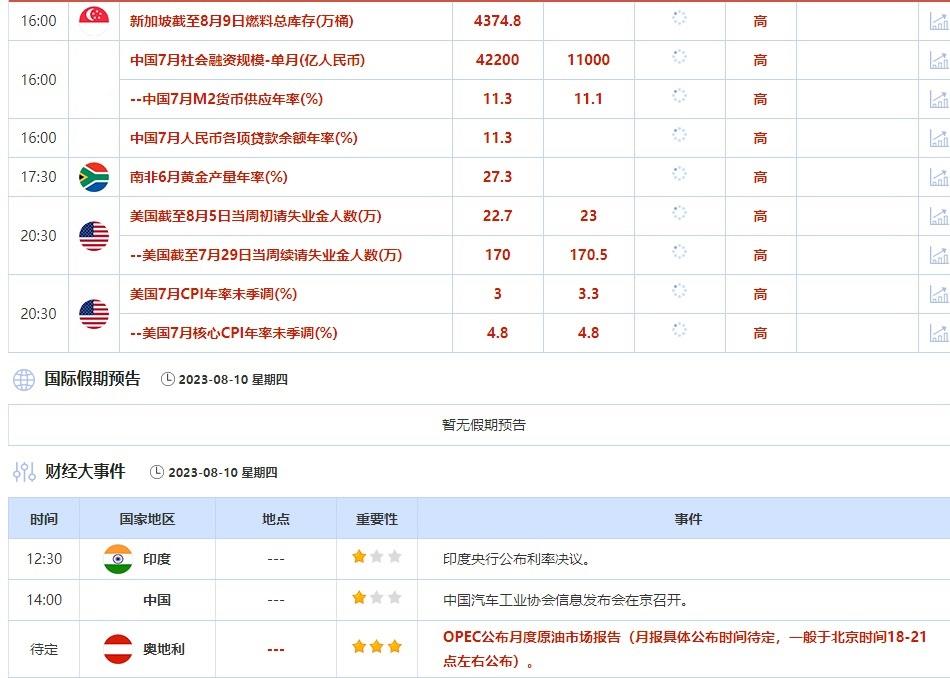
Task: Click the 12:30 event time
Action: coord(44,559)
